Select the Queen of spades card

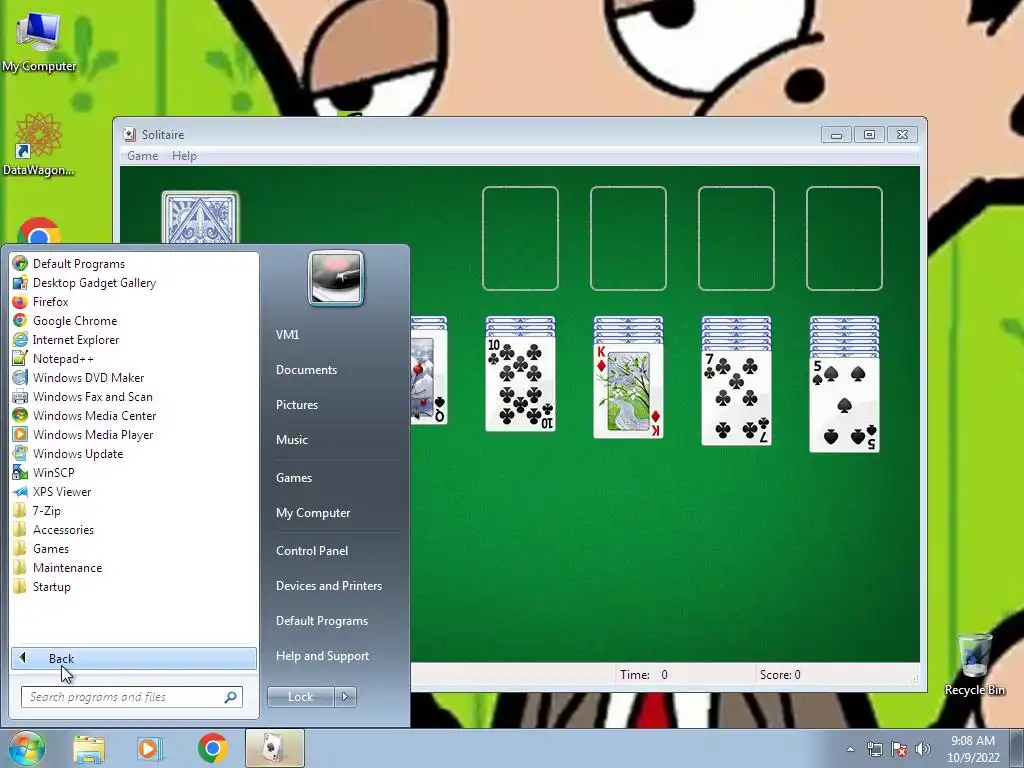[429, 377]
